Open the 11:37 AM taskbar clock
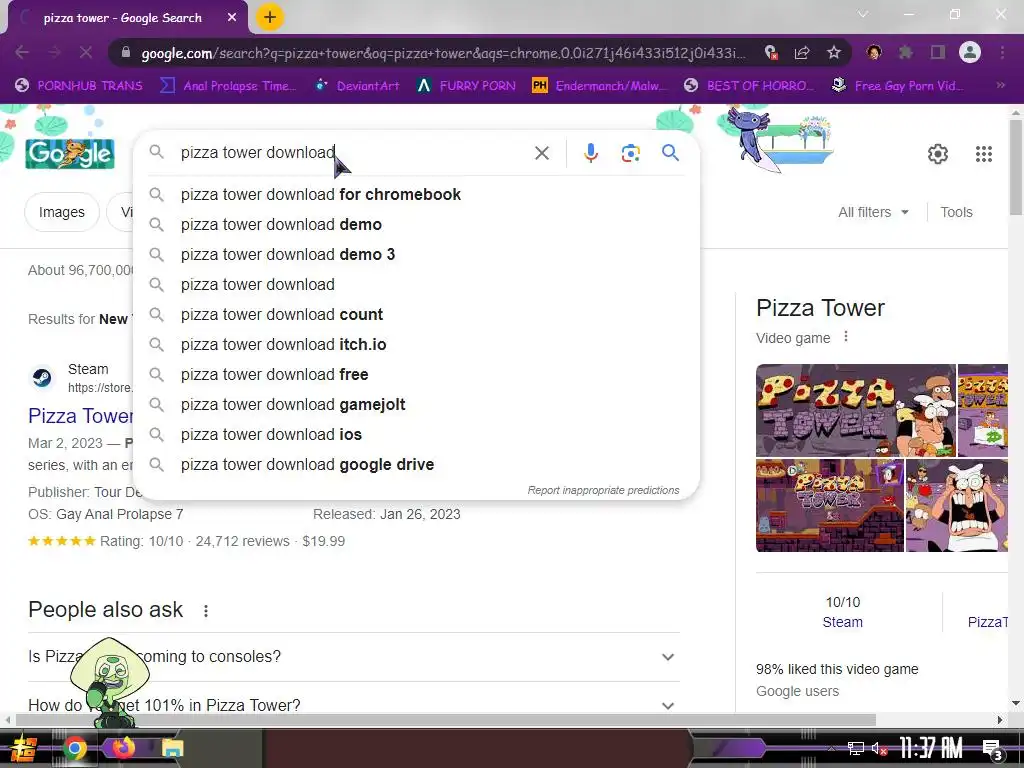 pos(931,748)
